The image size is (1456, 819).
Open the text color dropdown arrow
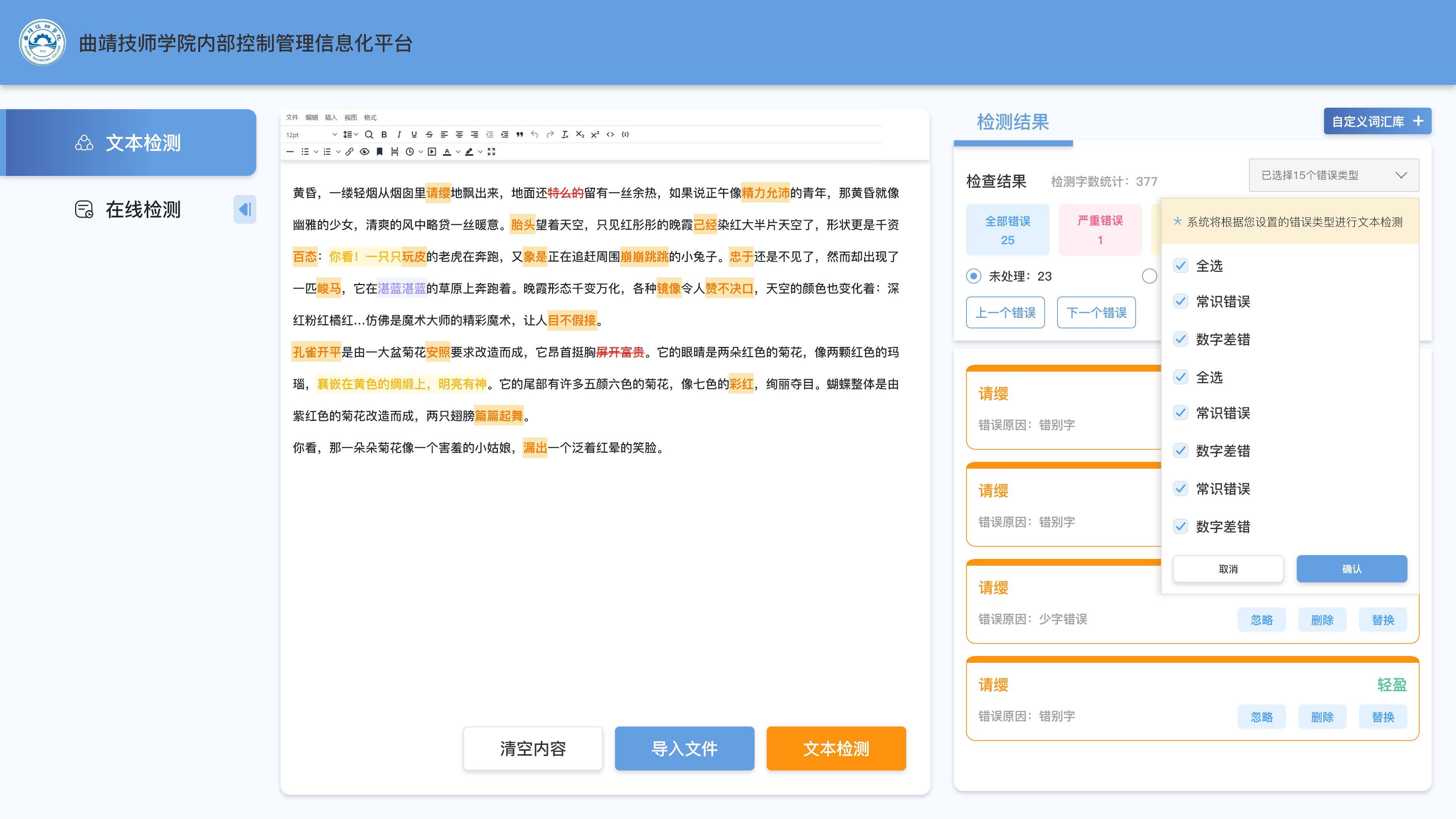tap(458, 152)
